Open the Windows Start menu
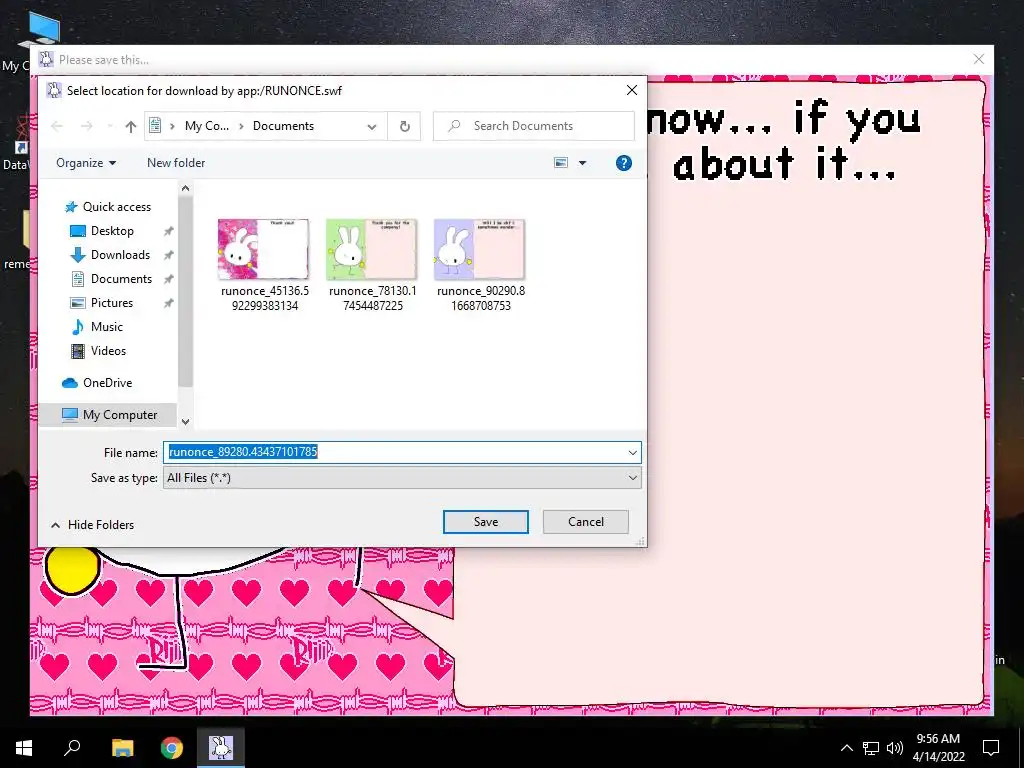 [x=24, y=748]
